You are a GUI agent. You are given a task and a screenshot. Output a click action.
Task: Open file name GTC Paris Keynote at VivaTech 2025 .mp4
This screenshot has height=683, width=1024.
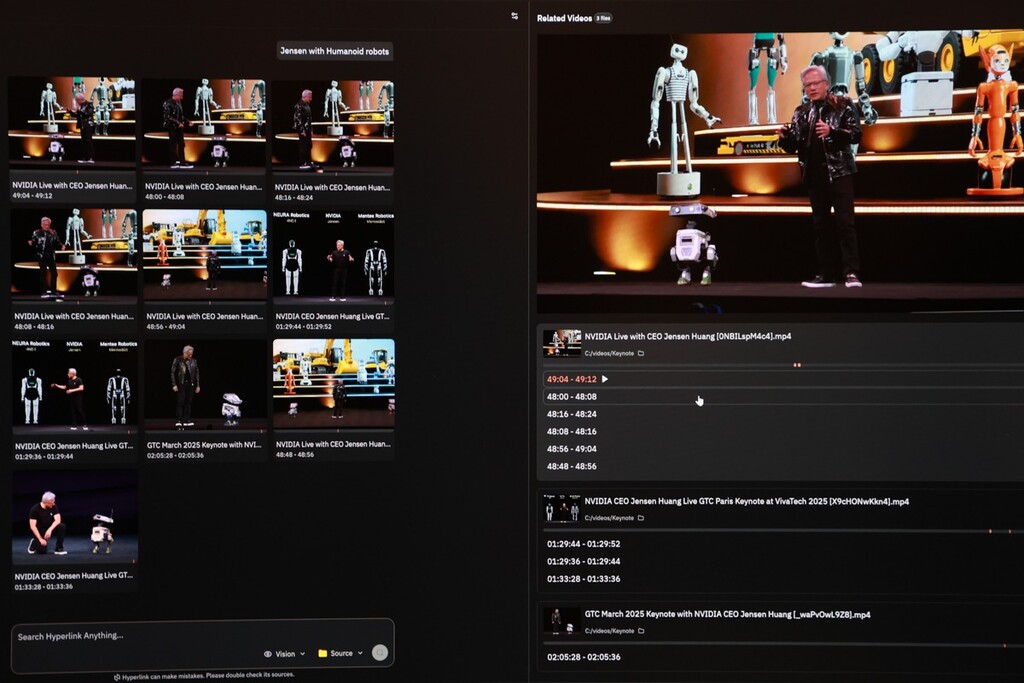click(746, 501)
